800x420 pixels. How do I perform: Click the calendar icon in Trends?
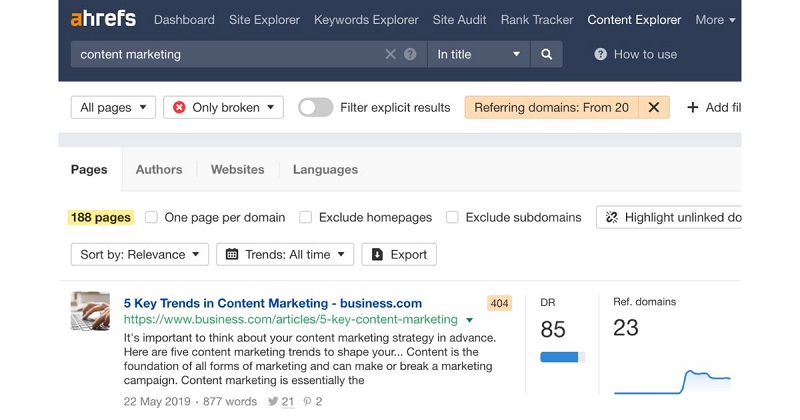point(232,254)
